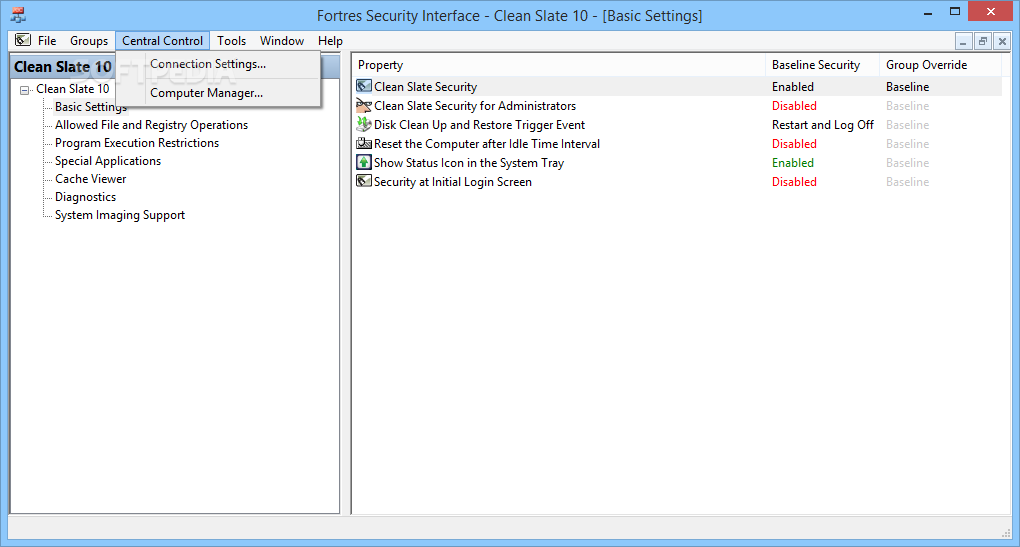Click the document icon left of File menu
The height and width of the screenshot is (547, 1020).
[x=23, y=40]
